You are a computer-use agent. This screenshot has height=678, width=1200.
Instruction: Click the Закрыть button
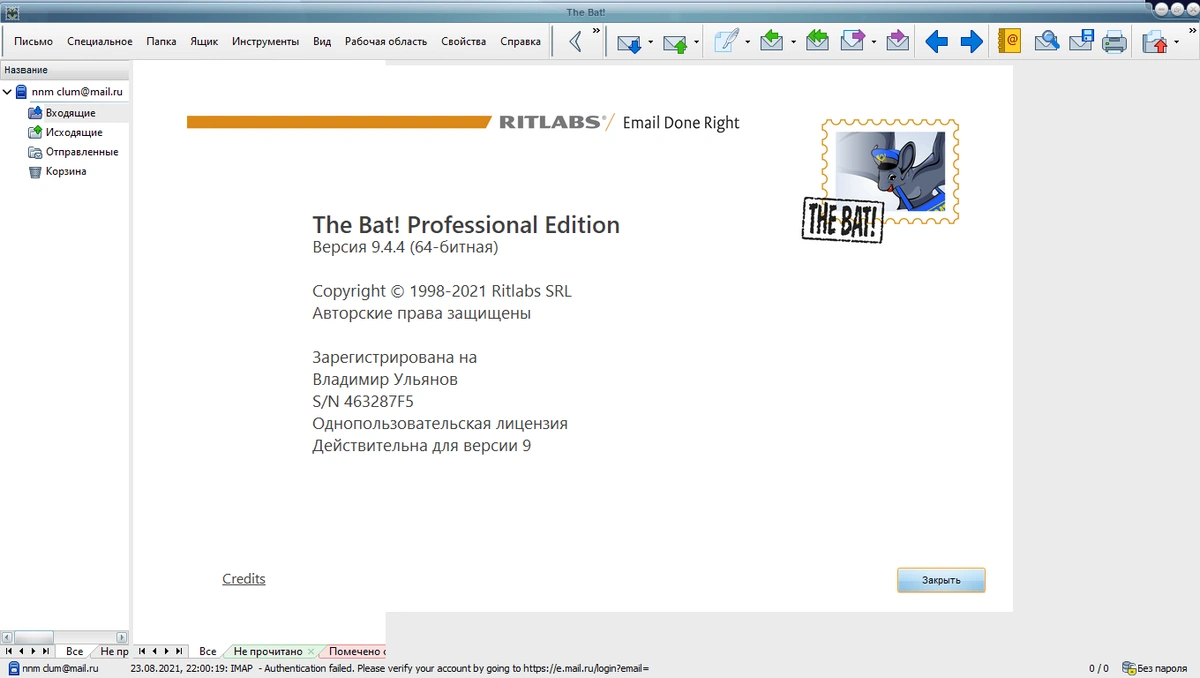click(941, 580)
